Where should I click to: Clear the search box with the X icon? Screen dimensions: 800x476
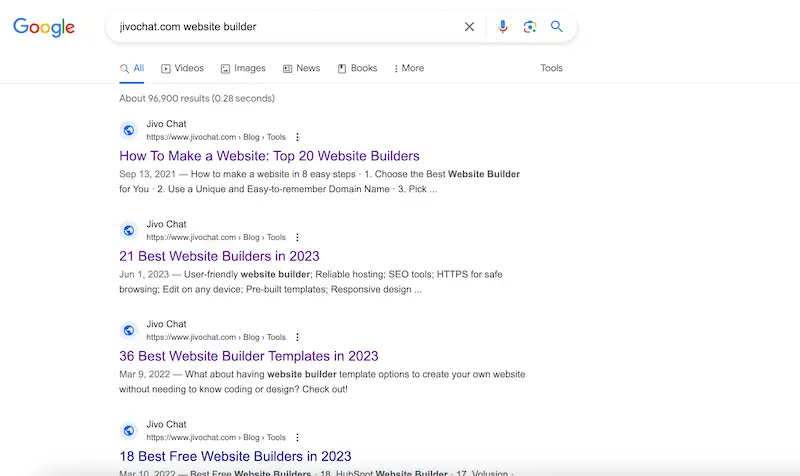coord(469,27)
